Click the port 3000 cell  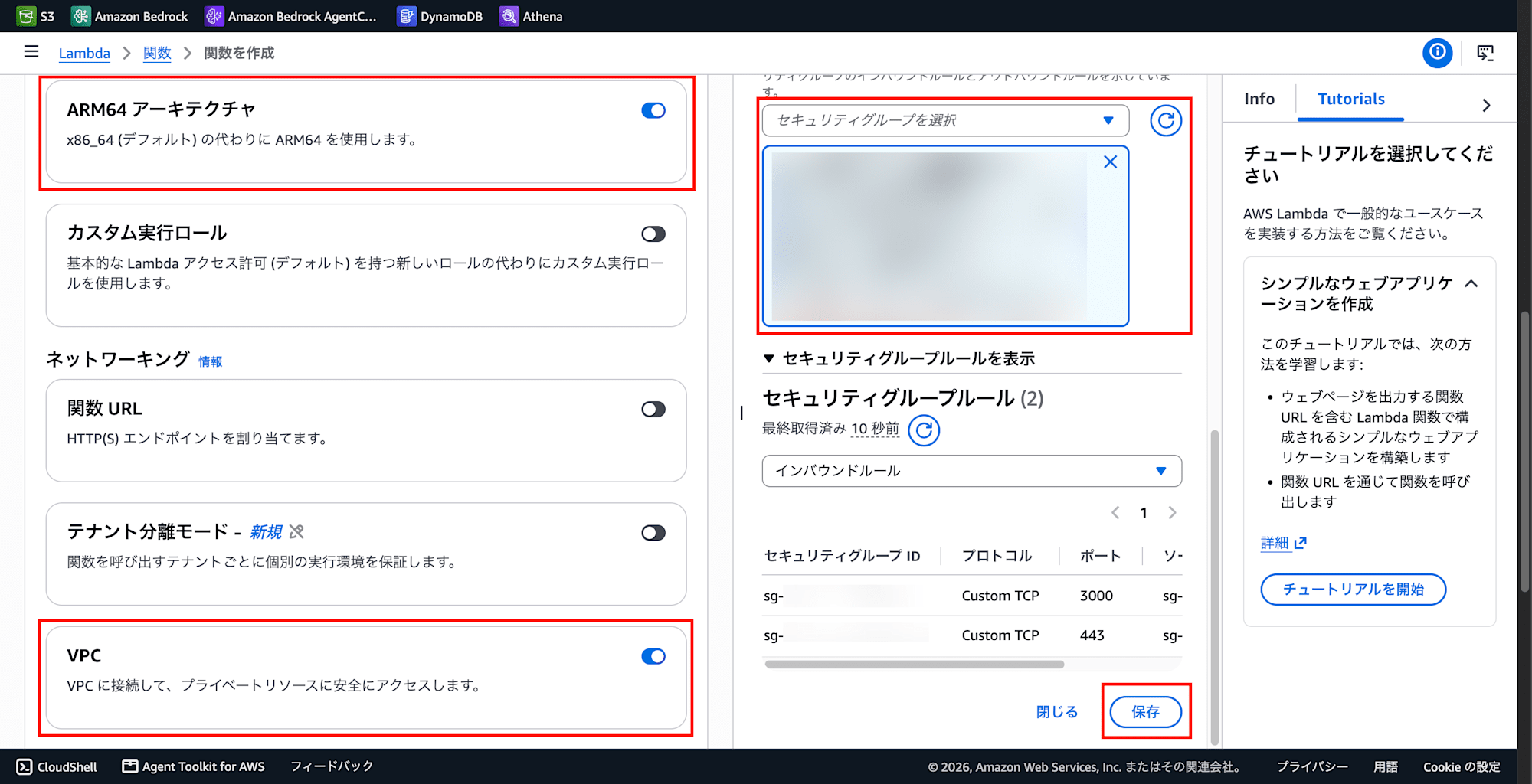click(x=1096, y=596)
